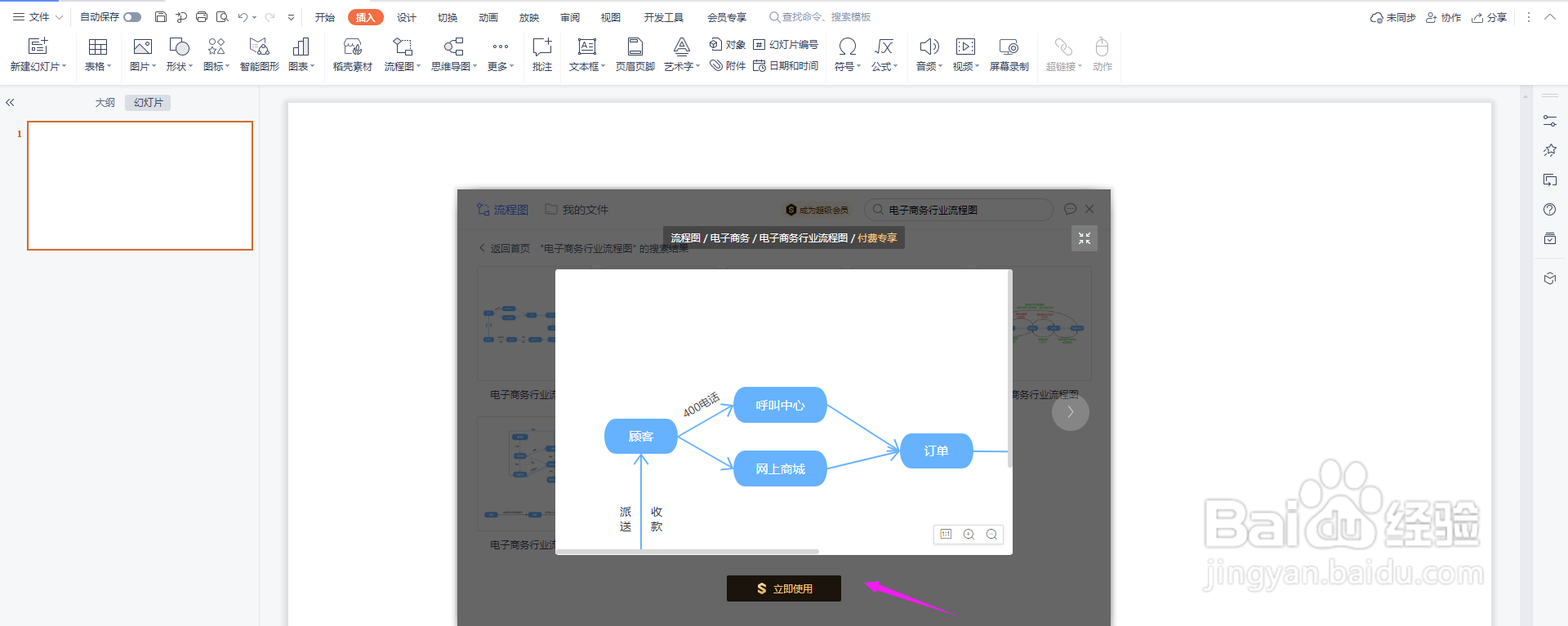Collapse the slide panel with double chevron

(x=10, y=103)
